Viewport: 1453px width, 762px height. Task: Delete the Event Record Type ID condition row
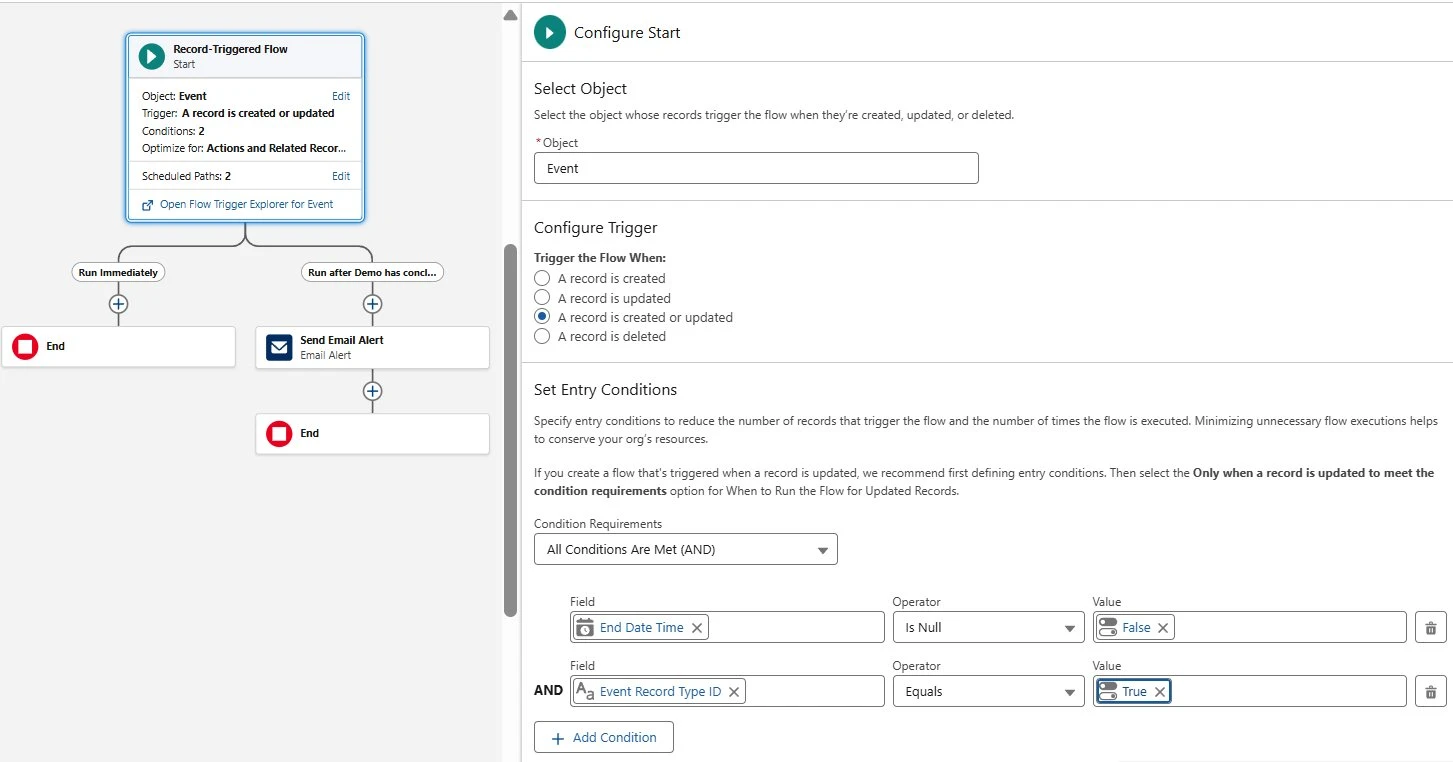(x=1430, y=691)
